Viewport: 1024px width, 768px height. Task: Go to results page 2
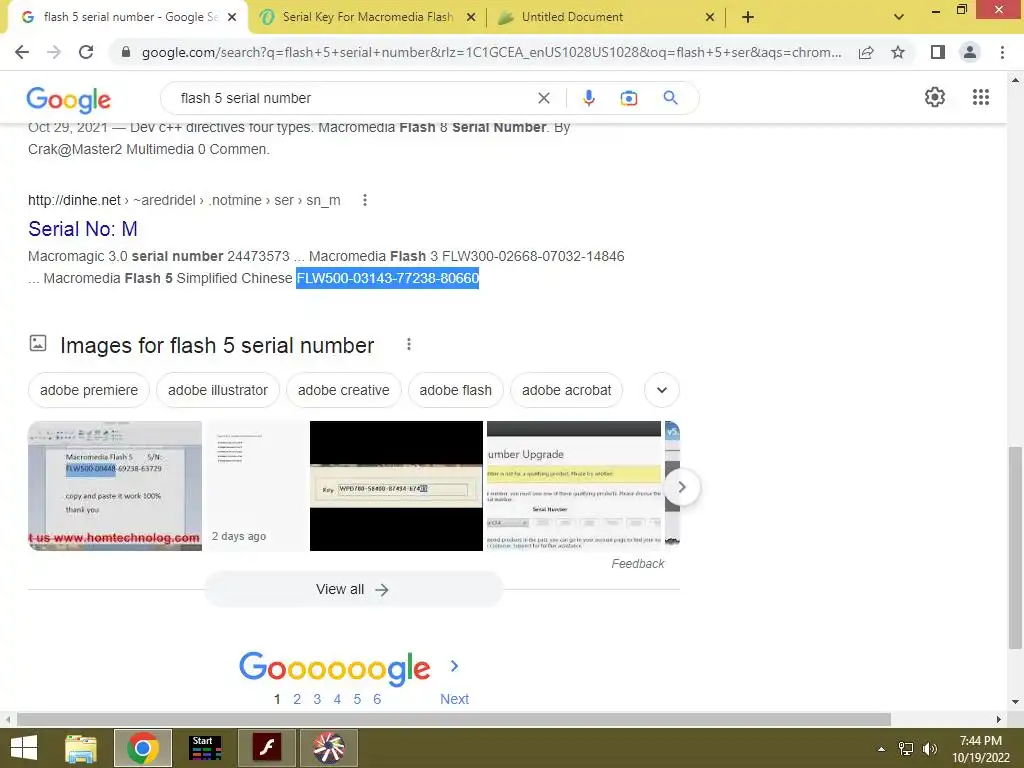pyautogui.click(x=297, y=699)
